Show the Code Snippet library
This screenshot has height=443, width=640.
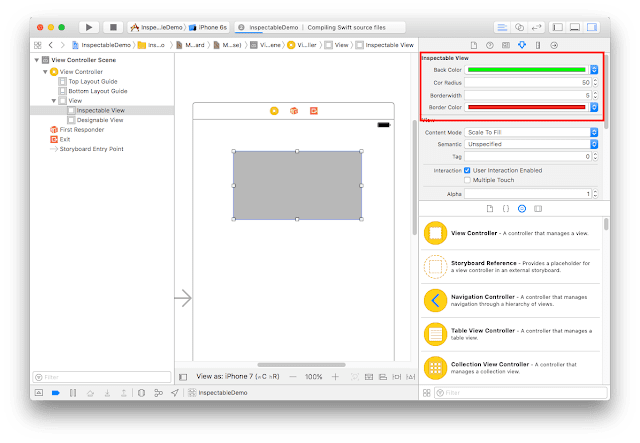(x=506, y=209)
